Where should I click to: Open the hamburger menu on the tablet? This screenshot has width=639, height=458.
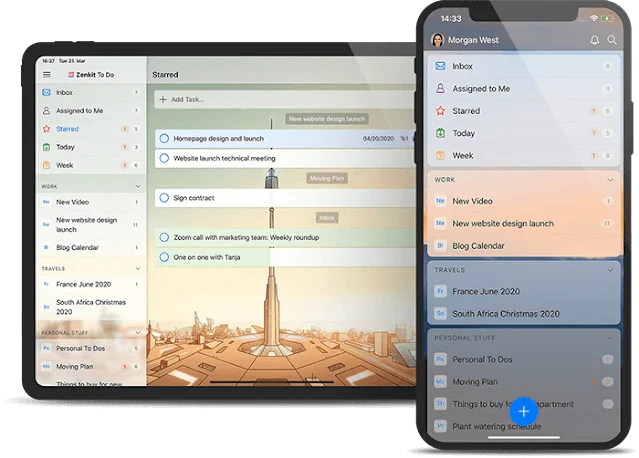coord(47,75)
